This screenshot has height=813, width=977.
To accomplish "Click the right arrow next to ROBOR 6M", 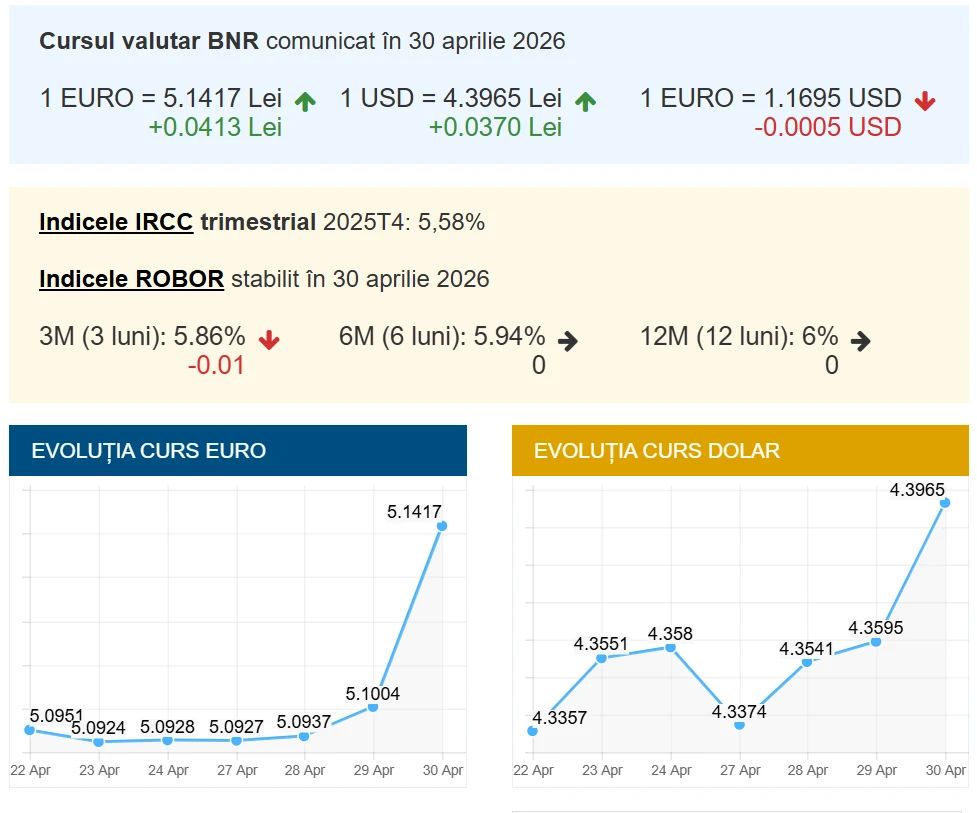I will pyautogui.click(x=568, y=340).
